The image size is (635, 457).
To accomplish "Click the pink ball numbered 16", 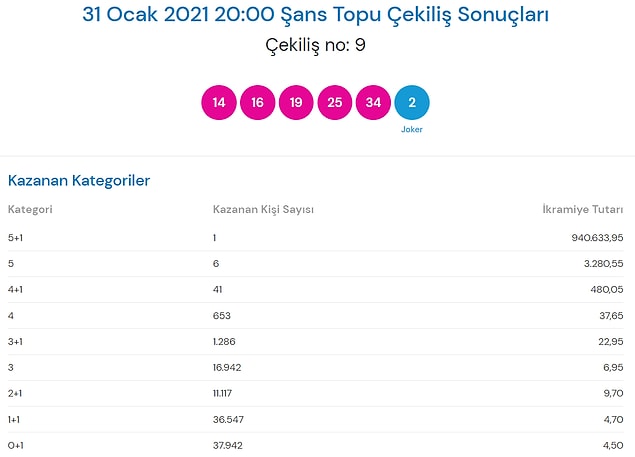I will pos(258,103).
